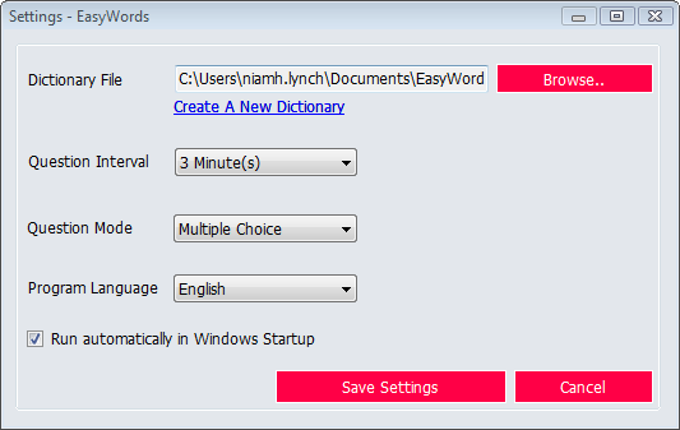The height and width of the screenshot is (430, 680).
Task: Close the Settings - EasyWords window
Action: [655, 16]
